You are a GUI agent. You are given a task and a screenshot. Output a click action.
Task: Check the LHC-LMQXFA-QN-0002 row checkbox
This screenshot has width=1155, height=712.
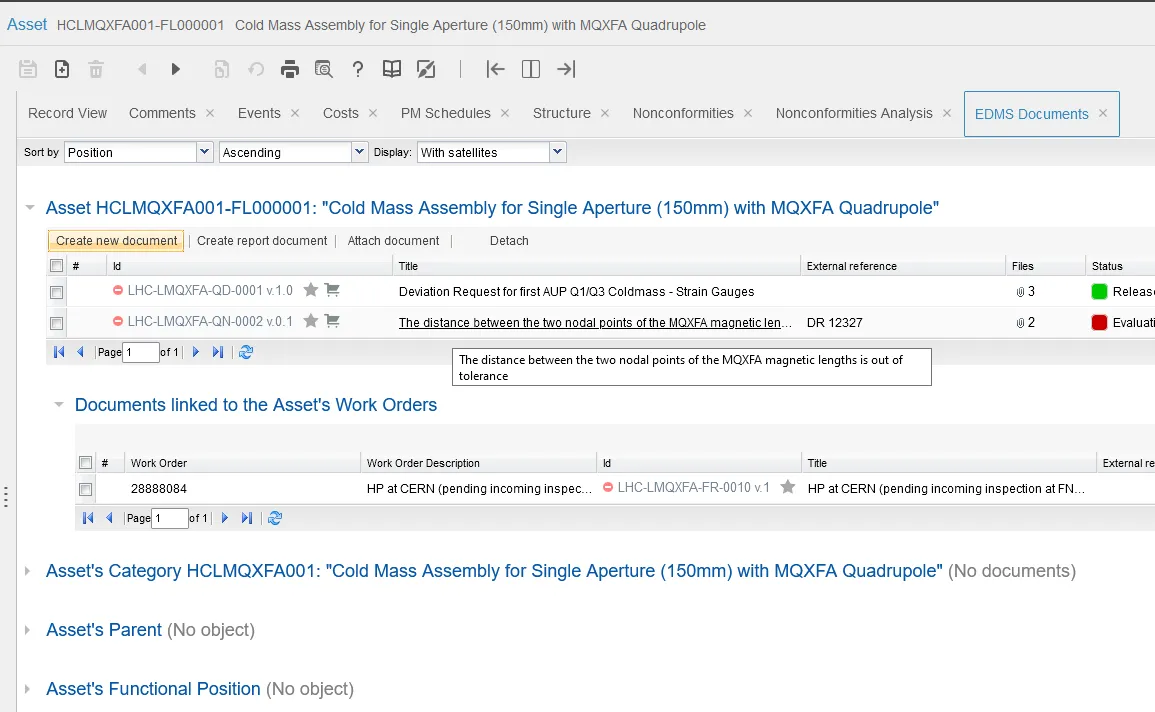(x=56, y=323)
